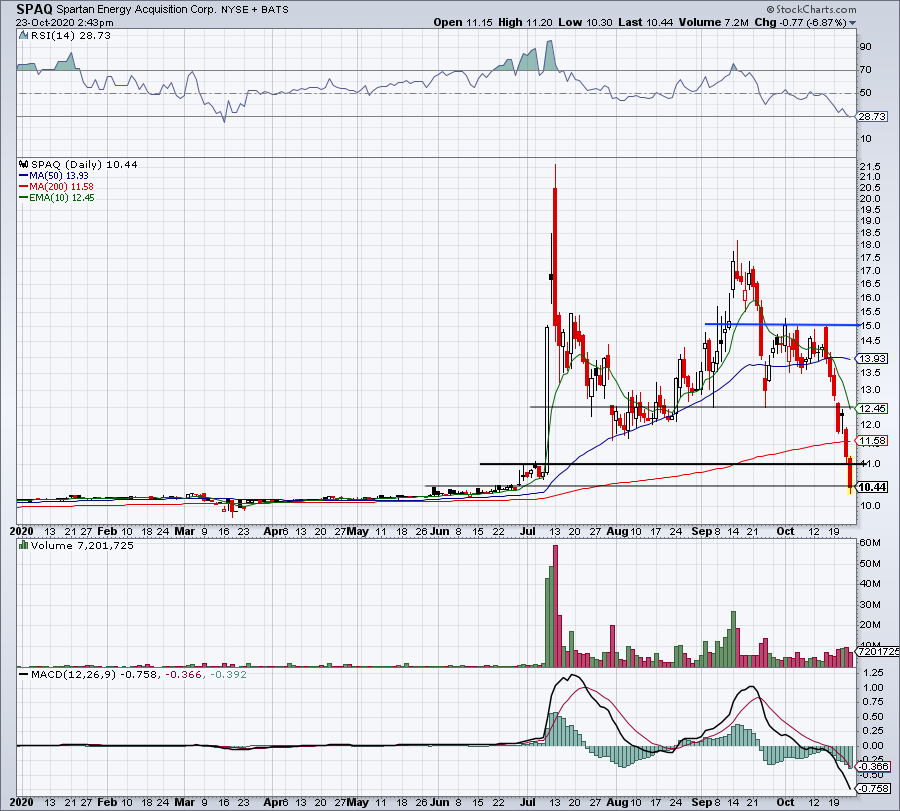Click the Last 10.44 value in header
The image size is (900, 811).
click(646, 22)
